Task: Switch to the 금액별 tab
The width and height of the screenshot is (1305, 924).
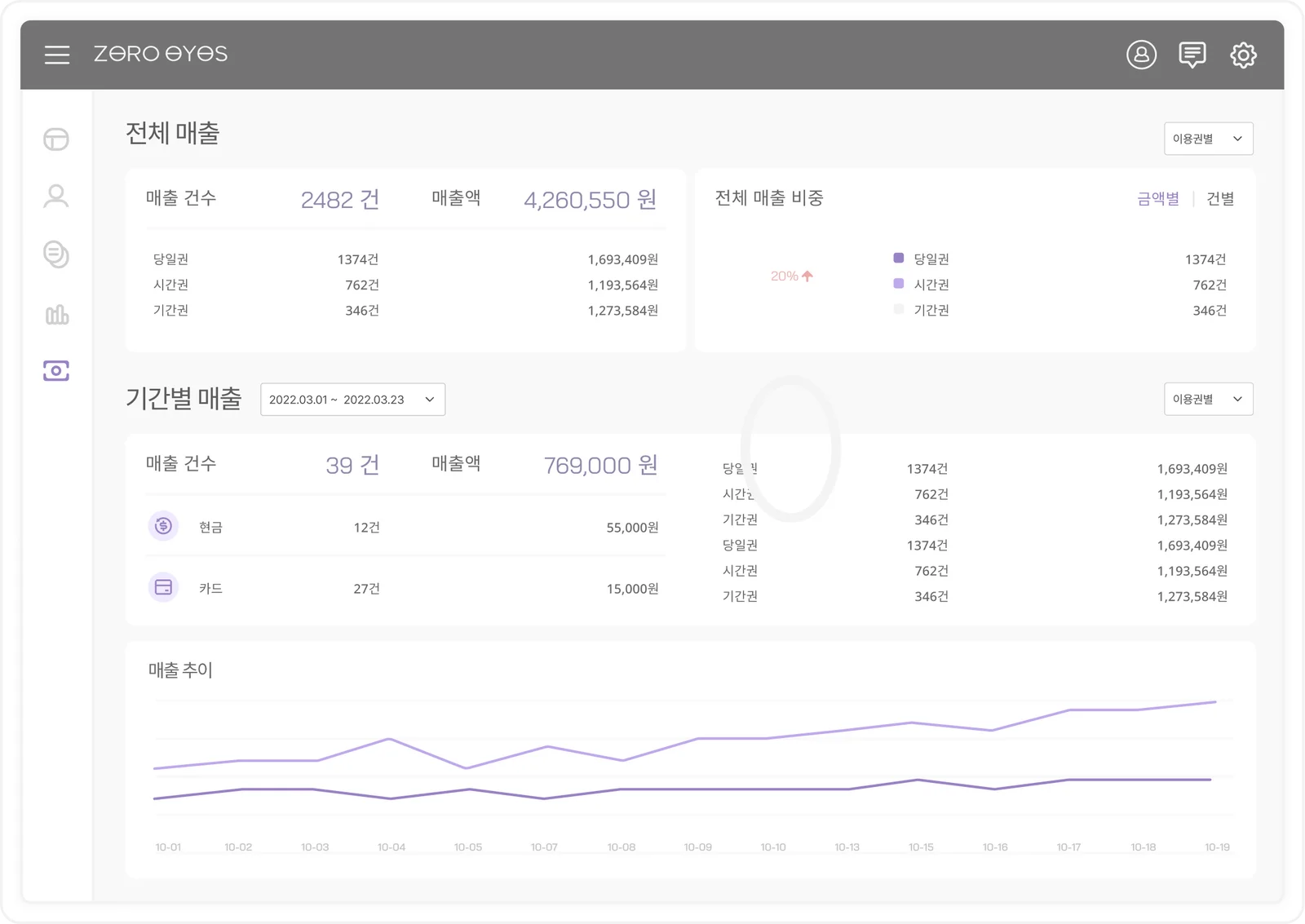Action: [1158, 199]
